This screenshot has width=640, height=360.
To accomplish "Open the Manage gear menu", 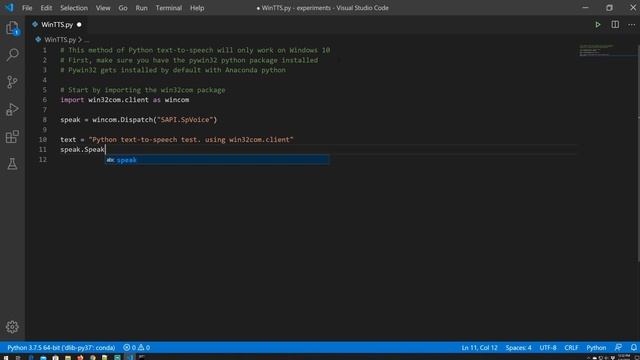I will 12,327.
